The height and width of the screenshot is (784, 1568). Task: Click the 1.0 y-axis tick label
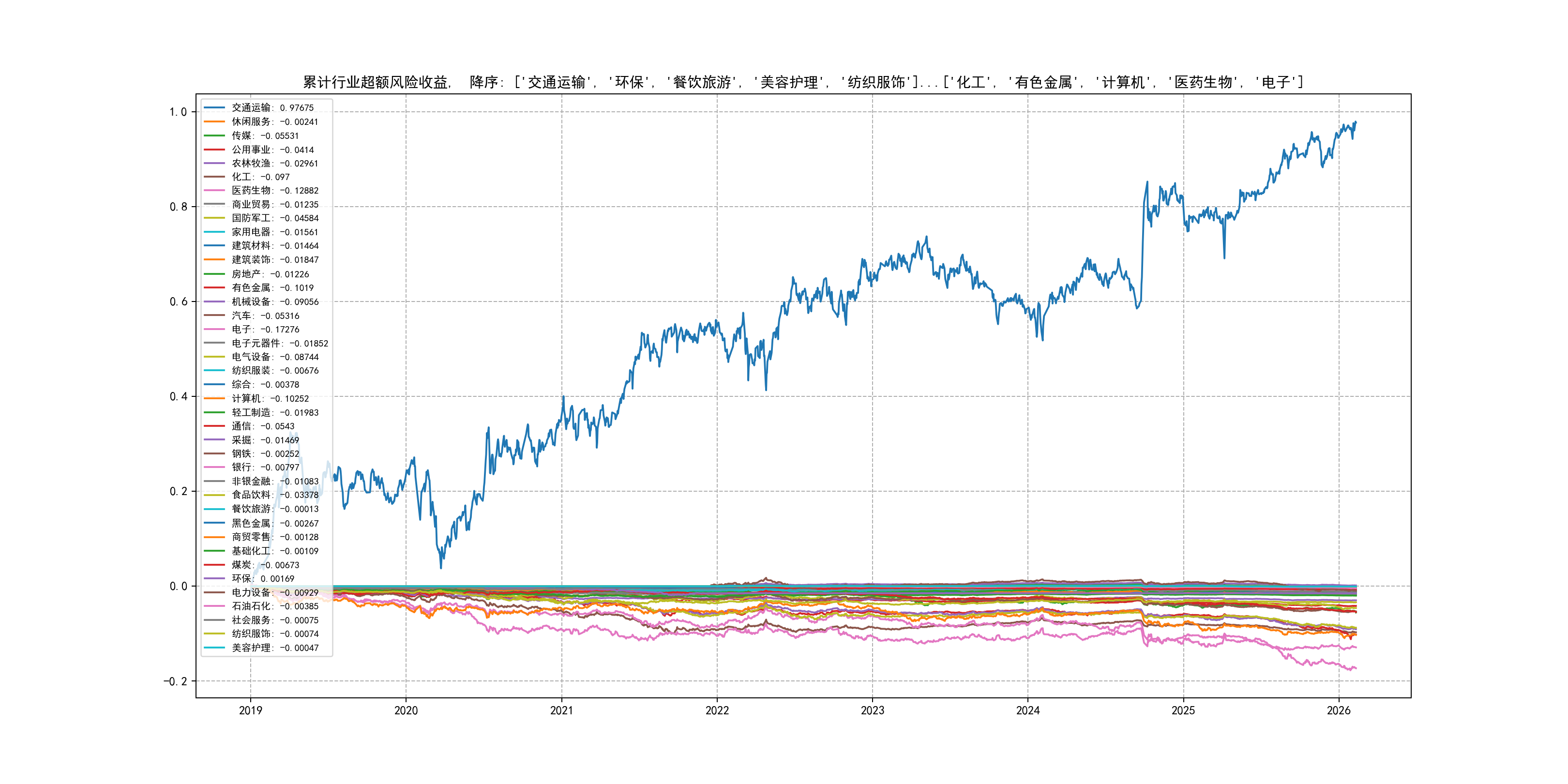click(178, 112)
